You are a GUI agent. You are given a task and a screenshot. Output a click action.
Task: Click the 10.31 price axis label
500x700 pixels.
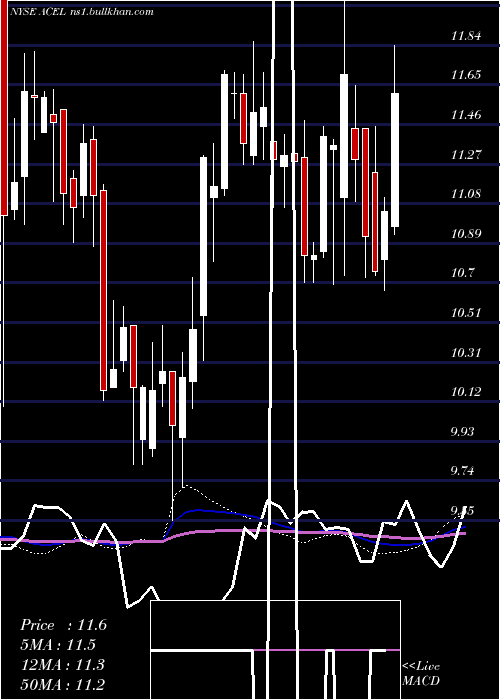pos(466,353)
